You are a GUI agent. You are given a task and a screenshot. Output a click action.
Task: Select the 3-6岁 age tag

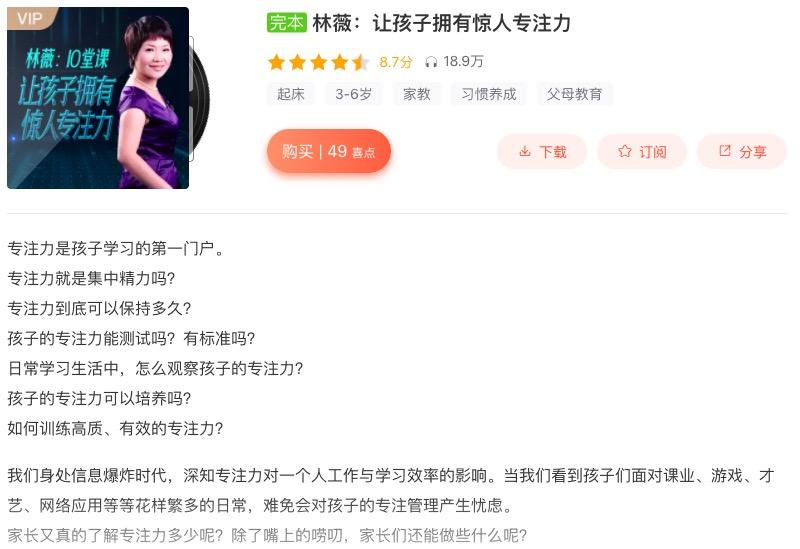click(x=354, y=94)
